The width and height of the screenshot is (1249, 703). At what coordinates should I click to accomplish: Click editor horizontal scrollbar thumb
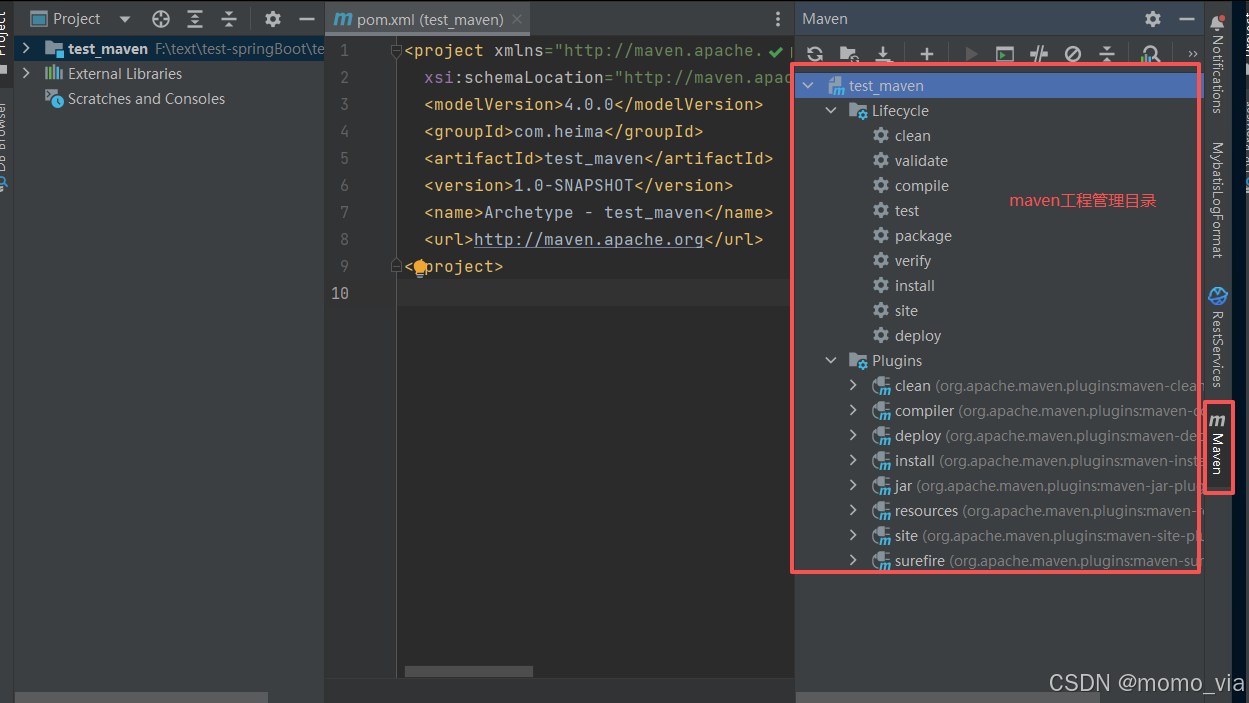[469, 672]
